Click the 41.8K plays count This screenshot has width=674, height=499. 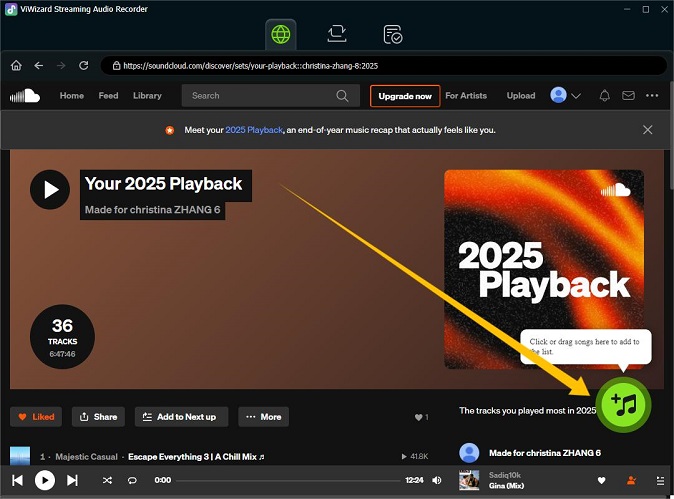(415, 456)
